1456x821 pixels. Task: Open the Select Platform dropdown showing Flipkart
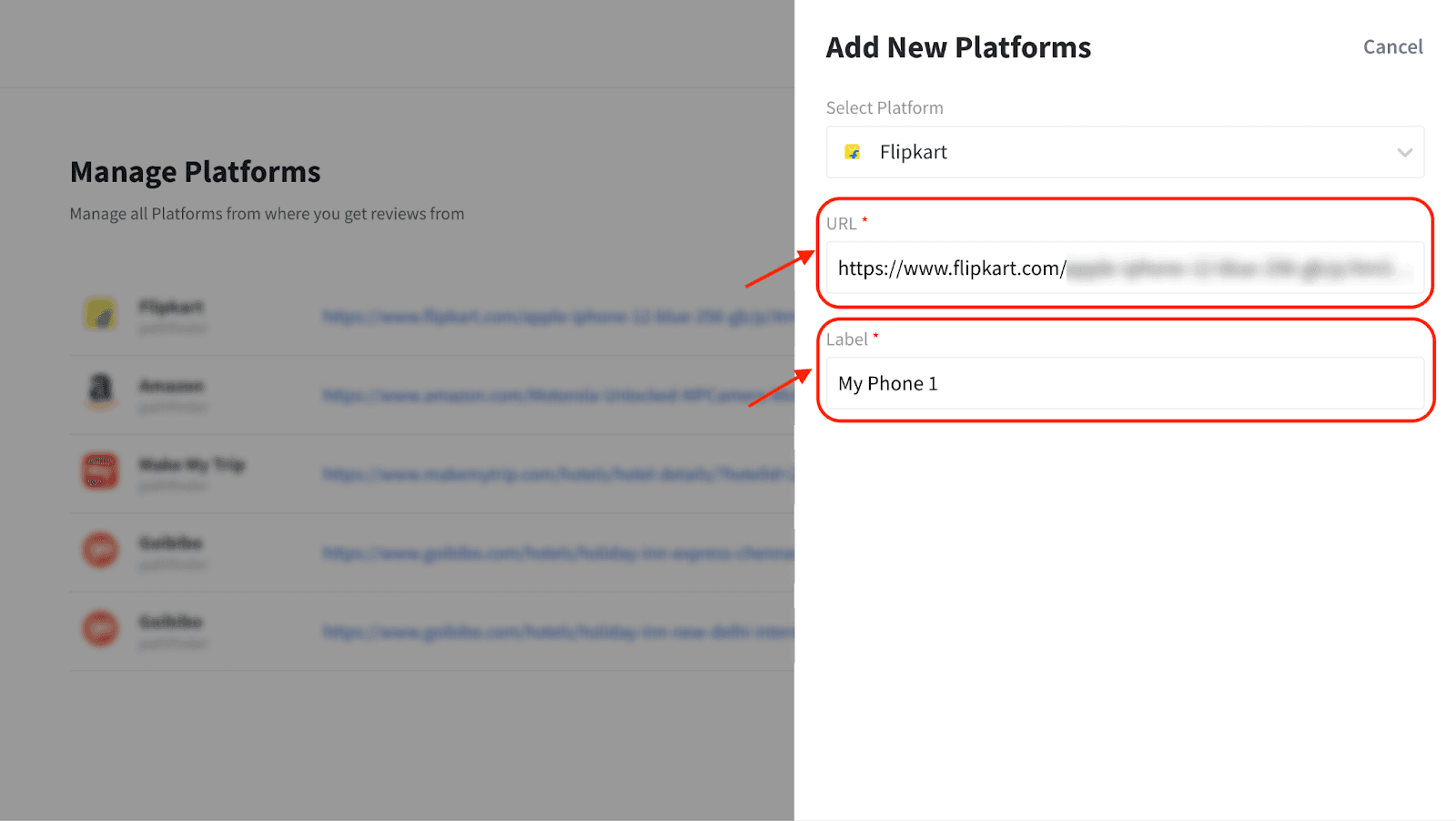tap(1124, 152)
